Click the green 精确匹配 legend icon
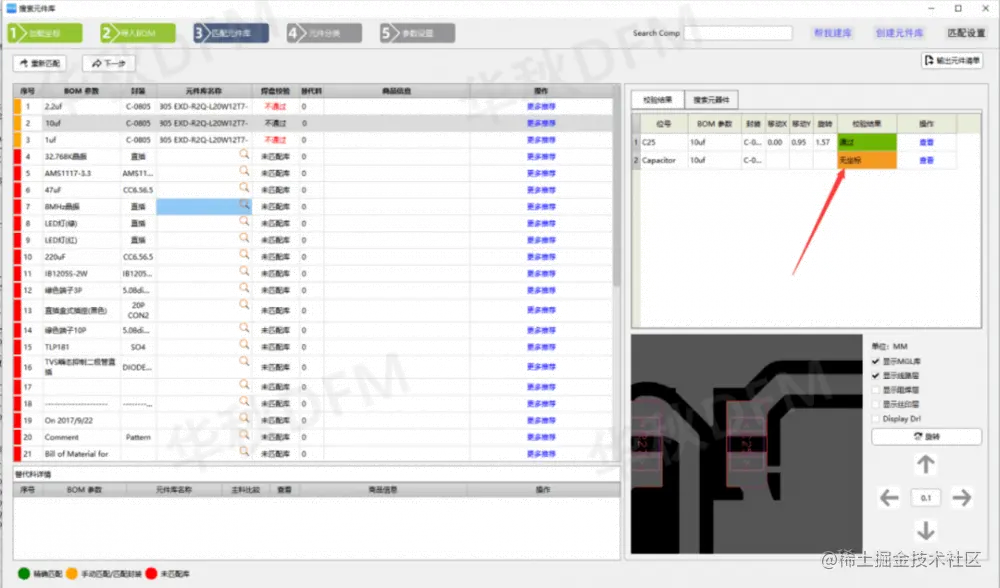 [25, 575]
